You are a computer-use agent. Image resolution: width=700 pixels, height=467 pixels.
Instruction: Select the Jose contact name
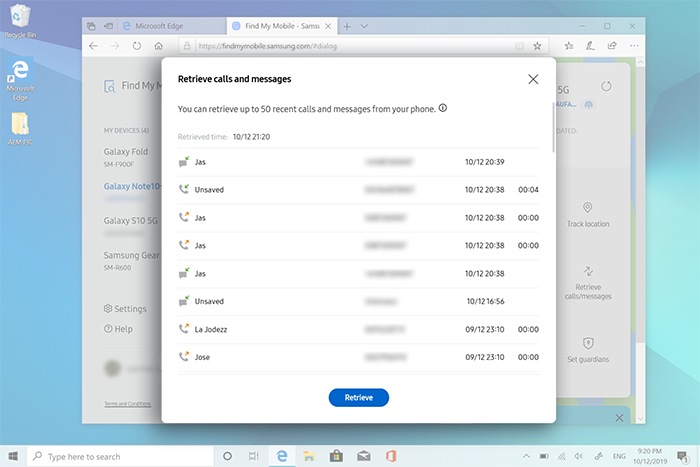point(202,357)
